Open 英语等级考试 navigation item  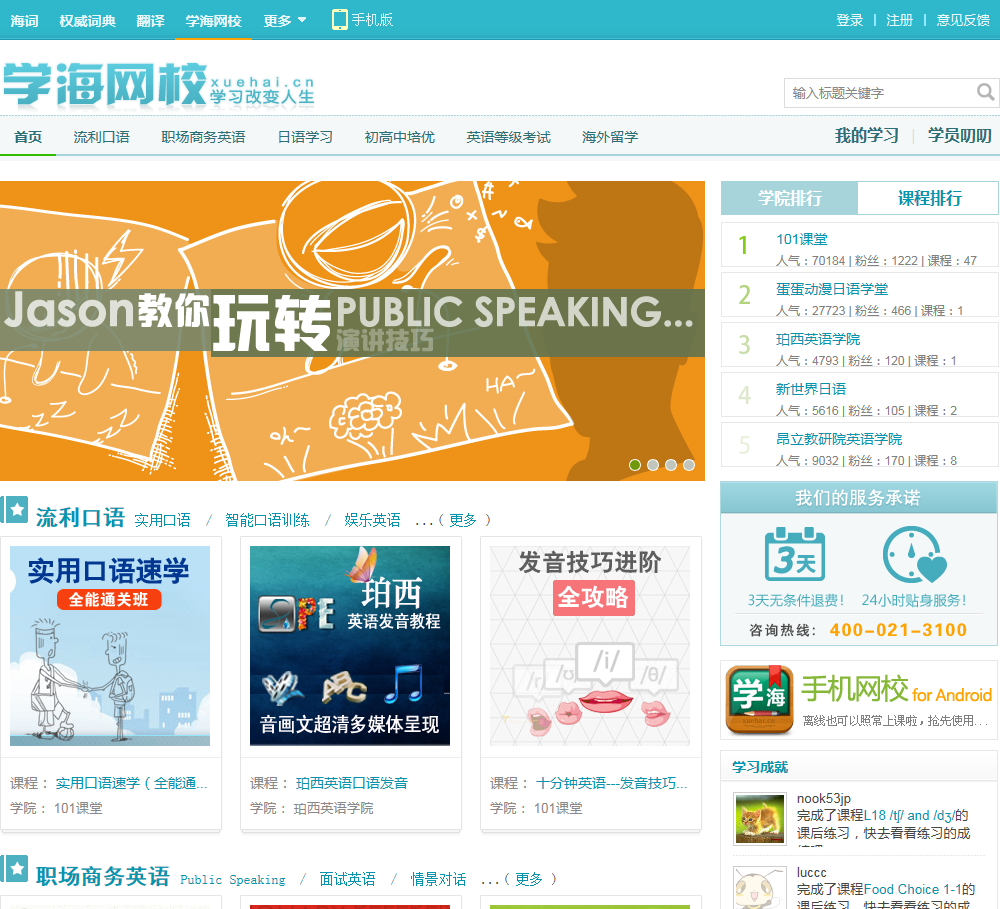pos(508,137)
